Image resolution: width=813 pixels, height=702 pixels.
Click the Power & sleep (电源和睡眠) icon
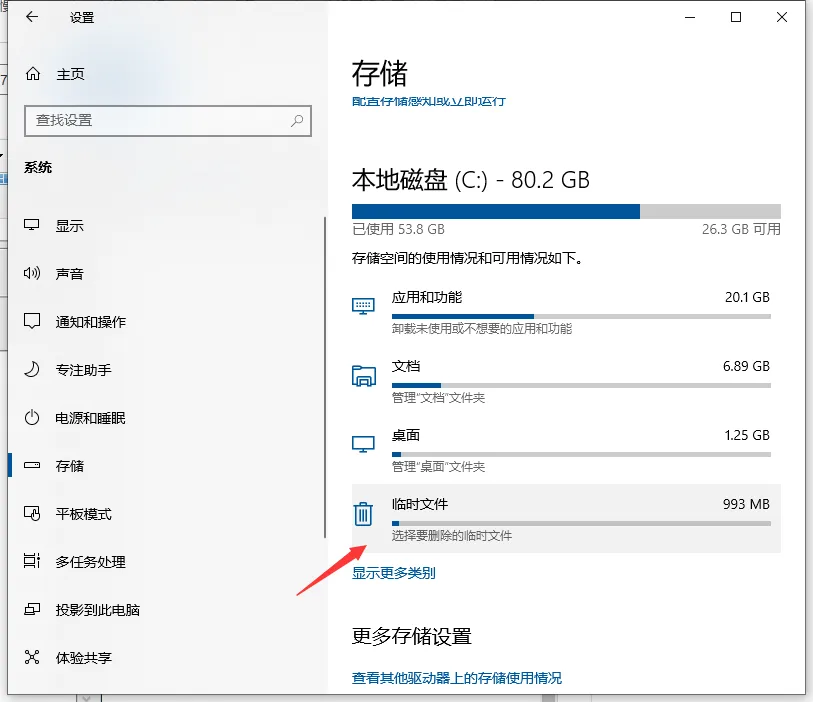coord(32,418)
